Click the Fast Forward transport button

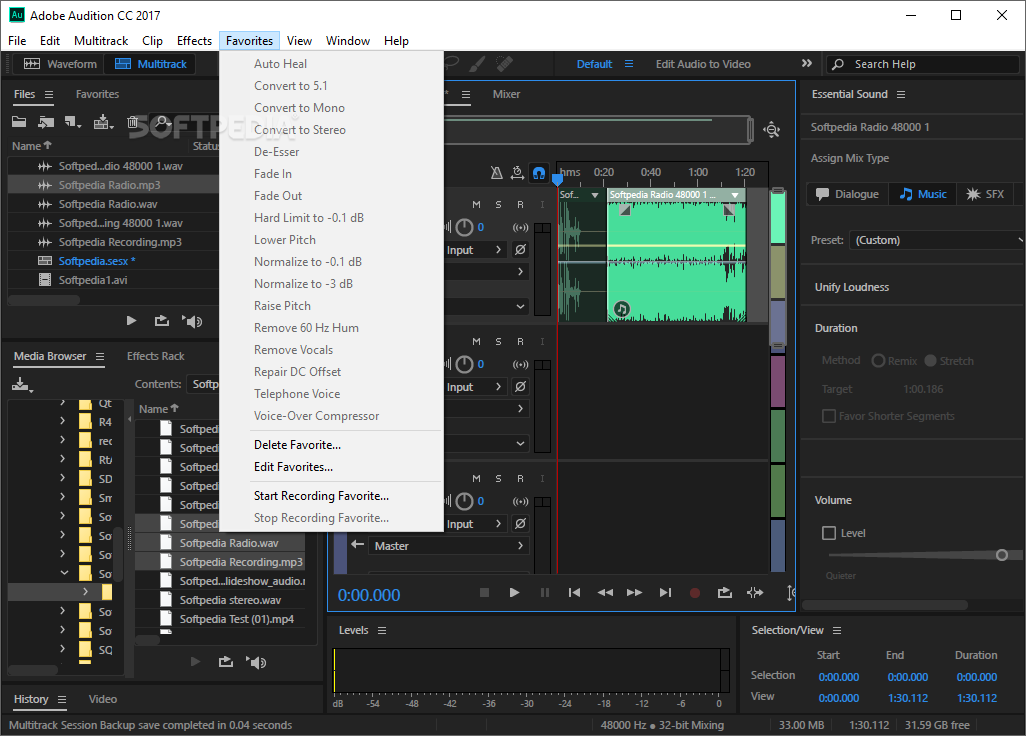click(634, 593)
